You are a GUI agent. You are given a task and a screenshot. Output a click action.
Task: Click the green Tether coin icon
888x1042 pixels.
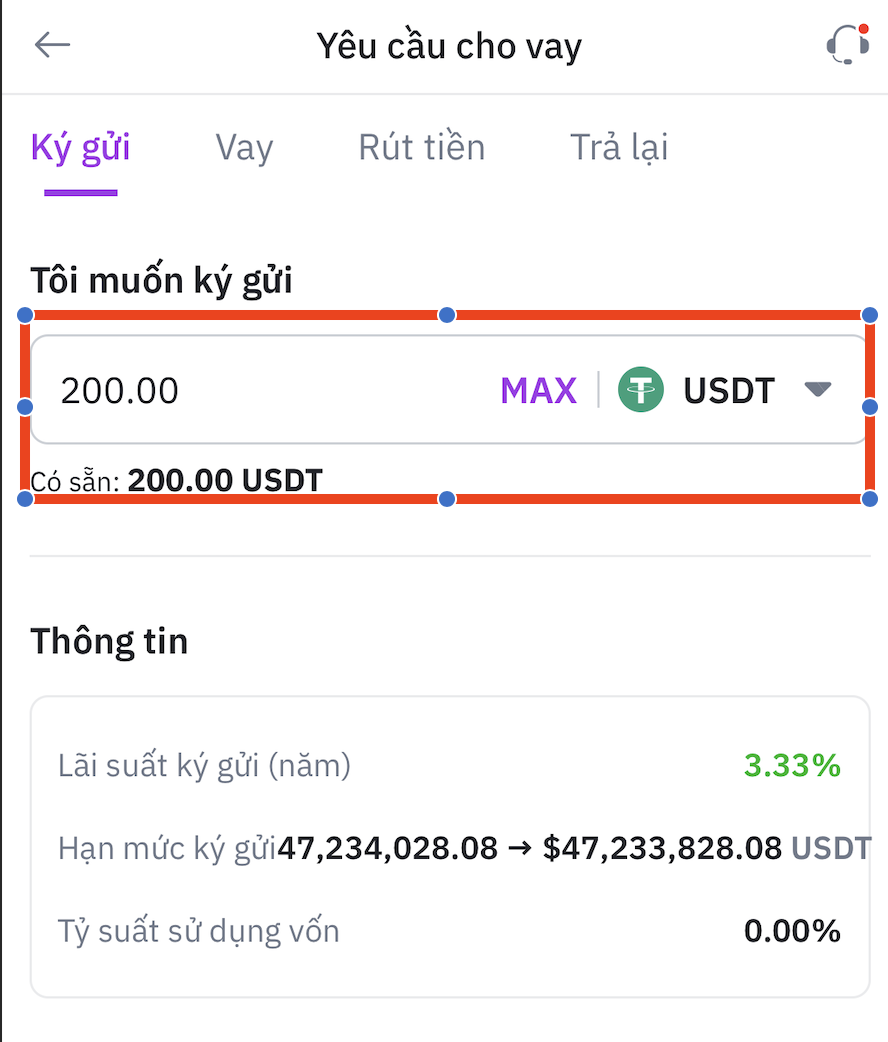click(x=641, y=389)
